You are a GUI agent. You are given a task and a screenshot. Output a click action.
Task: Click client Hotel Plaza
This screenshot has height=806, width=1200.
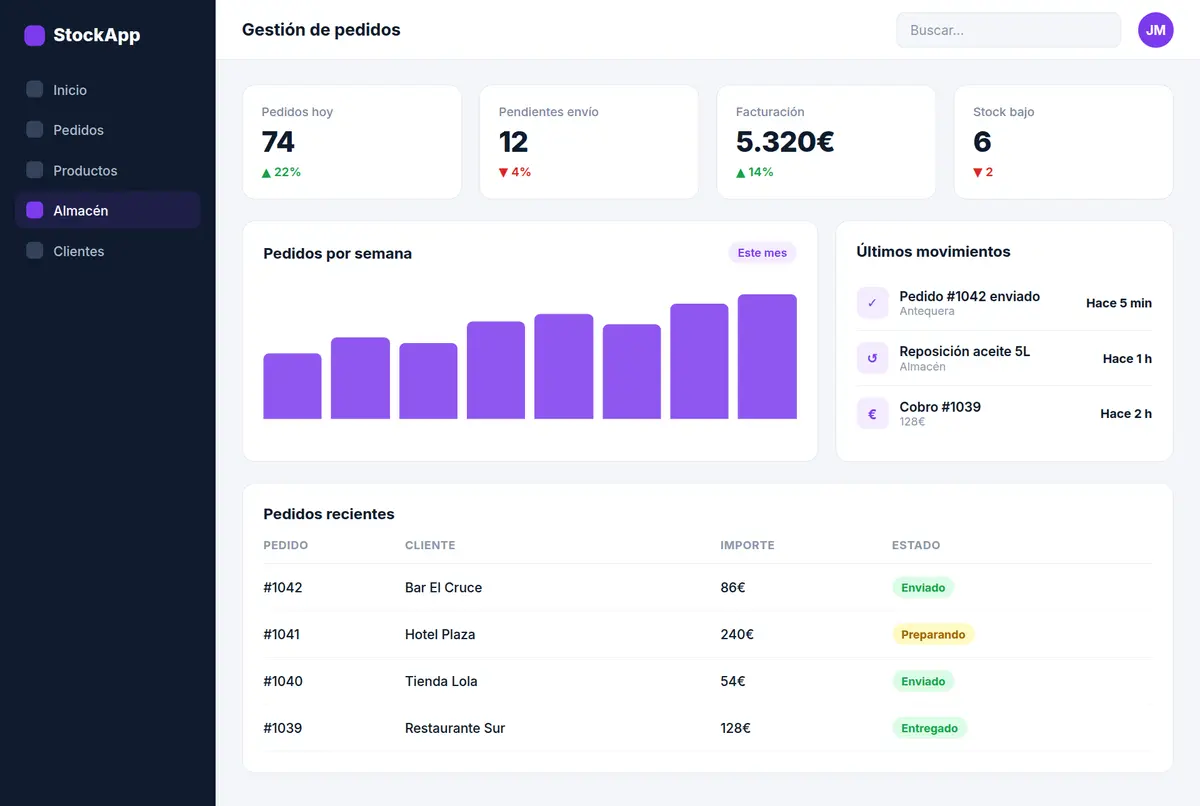(440, 634)
